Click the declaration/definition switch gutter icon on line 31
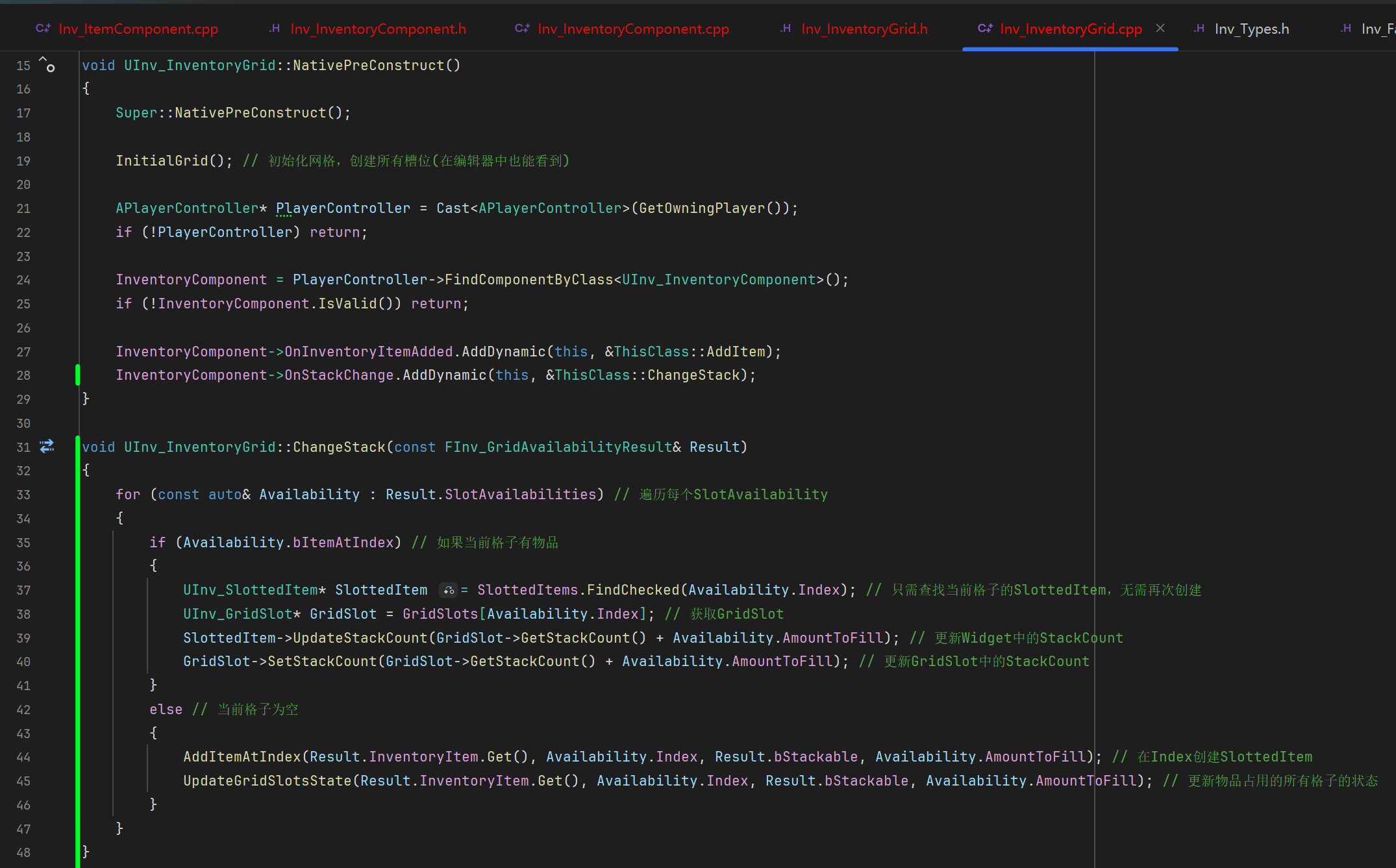Viewport: 1396px width, 868px height. [x=47, y=446]
